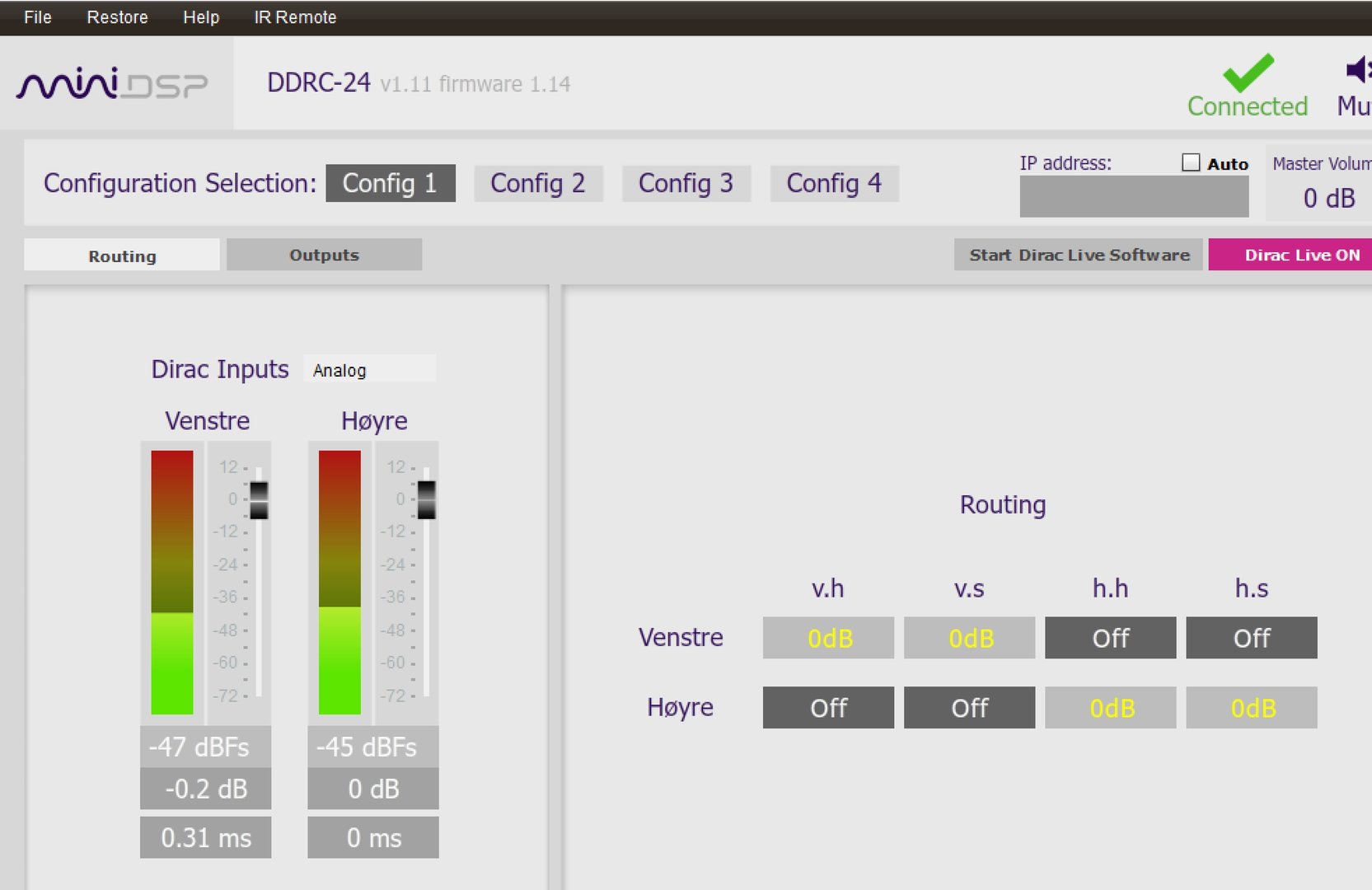Click the Connected status text

pyautogui.click(x=1248, y=106)
